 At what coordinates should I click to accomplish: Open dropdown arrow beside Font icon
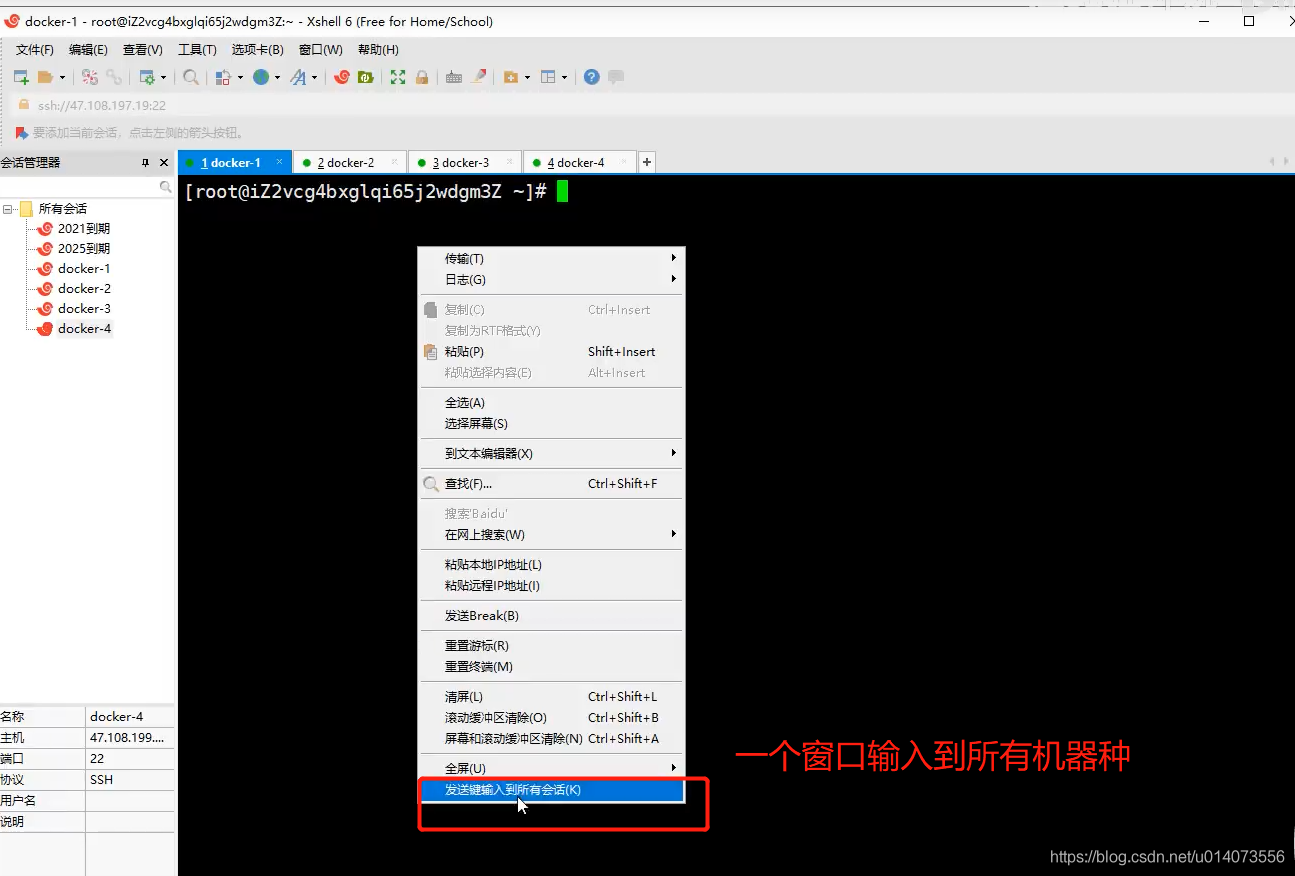(314, 77)
